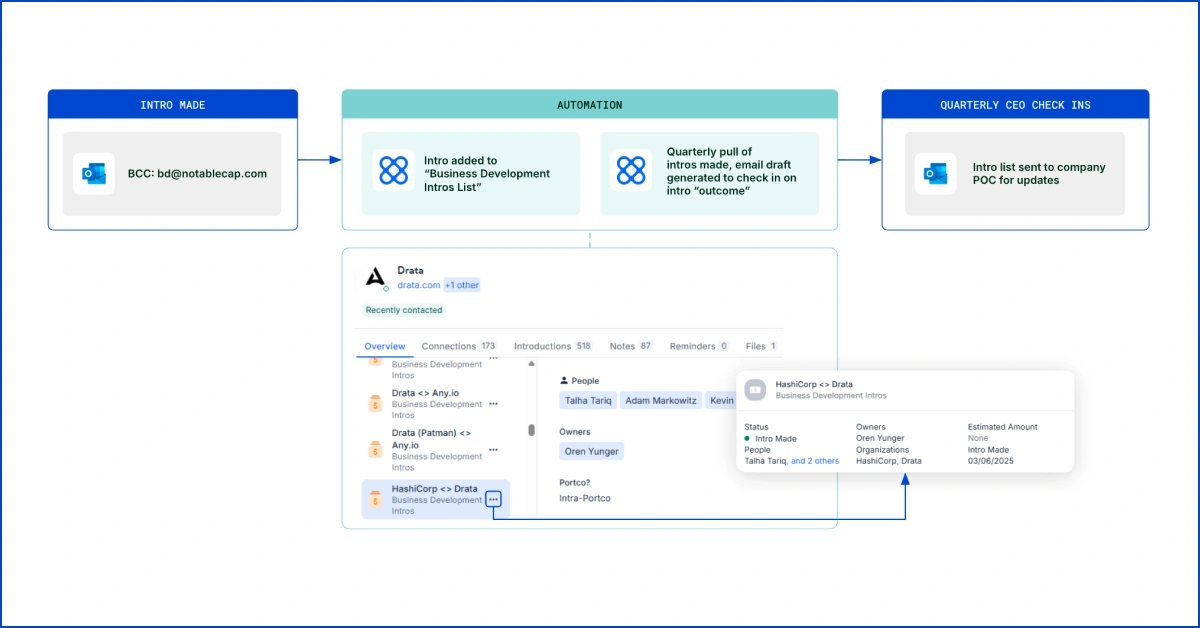Open the Introductions tab
Viewport: 1200px width, 628px height.
coord(553,346)
